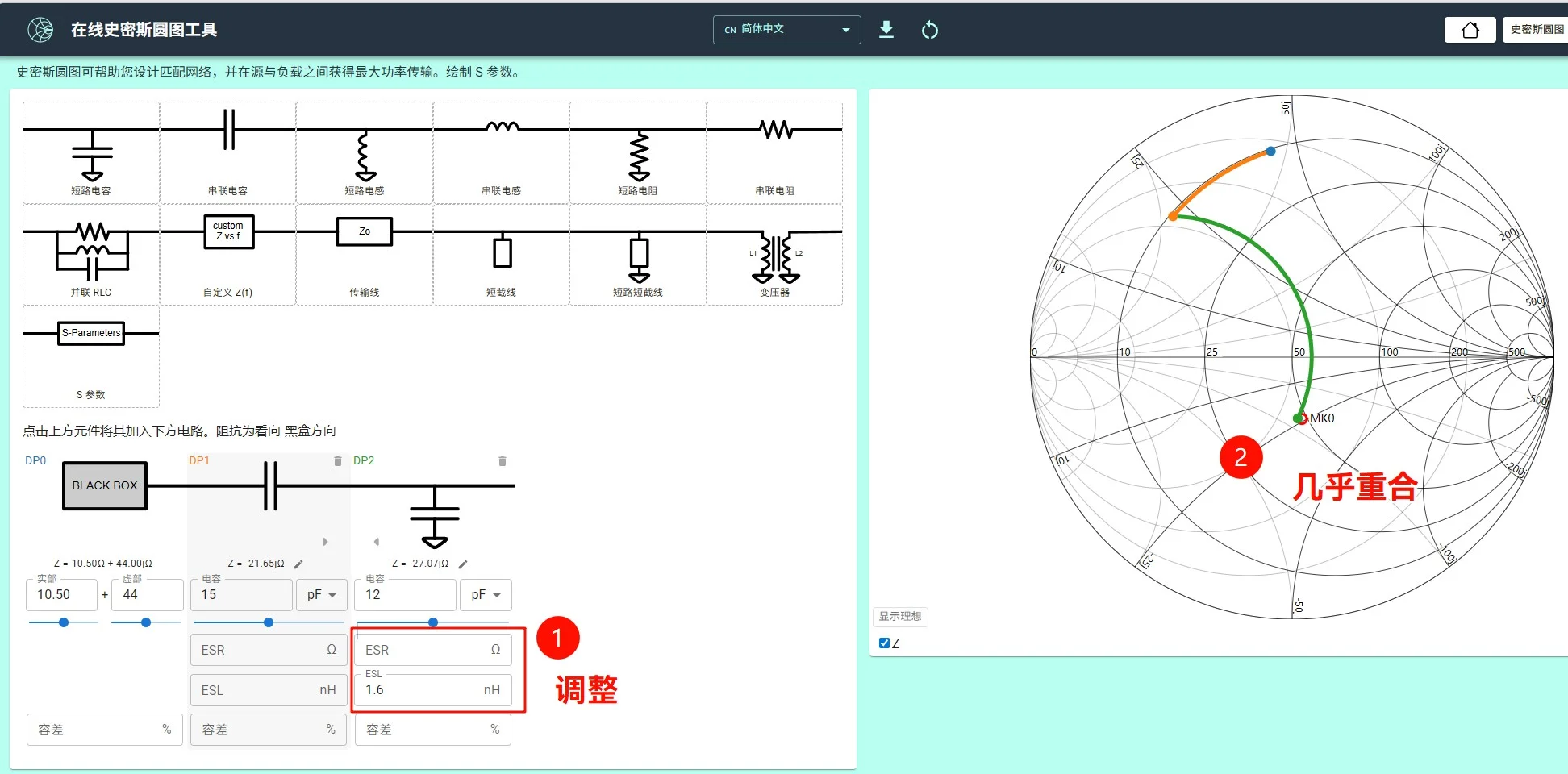Edit DP1 impedance with pencil icon

[298, 564]
